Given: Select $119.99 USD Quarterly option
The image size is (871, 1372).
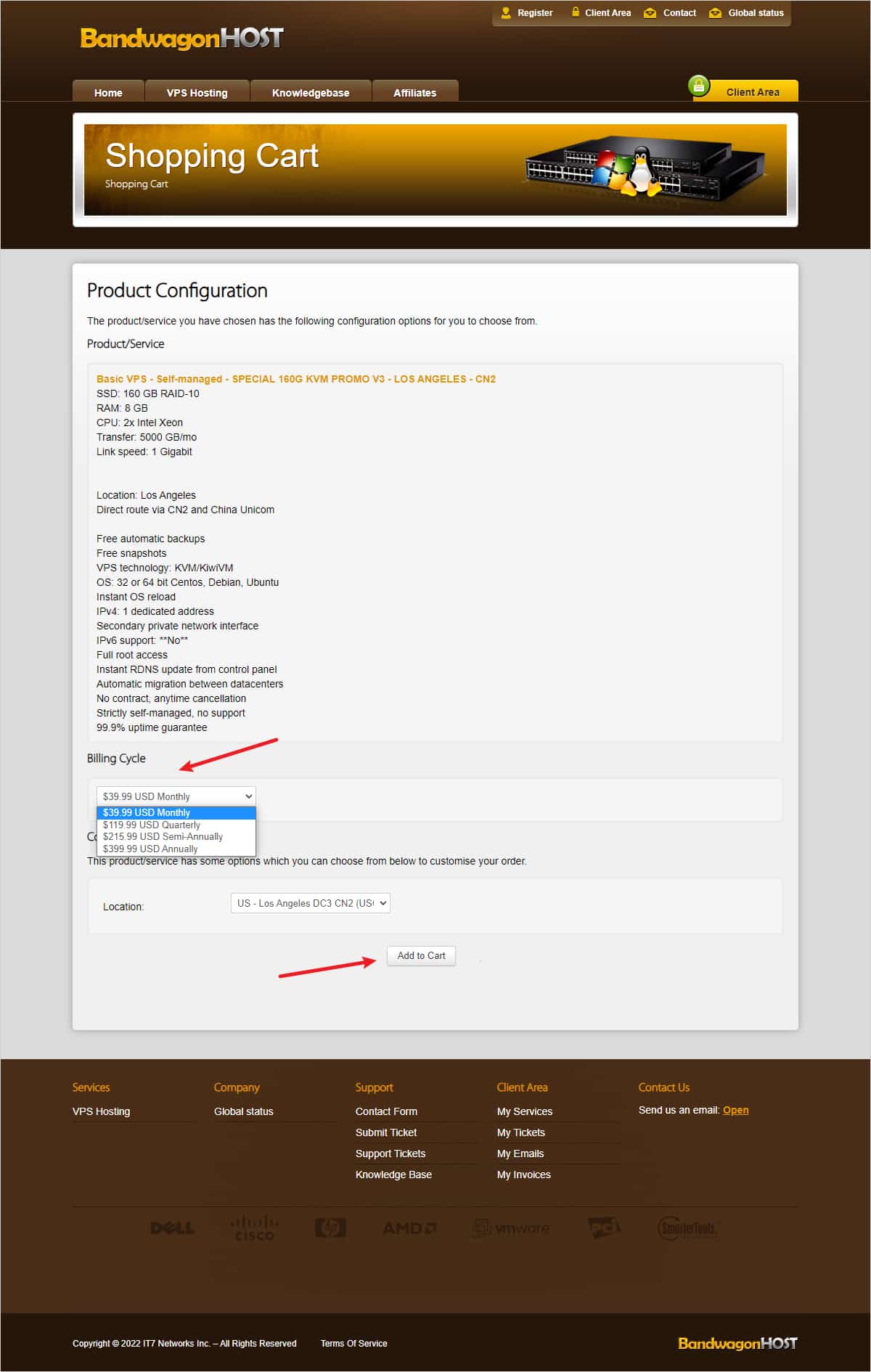Looking at the screenshot, I should (152, 825).
